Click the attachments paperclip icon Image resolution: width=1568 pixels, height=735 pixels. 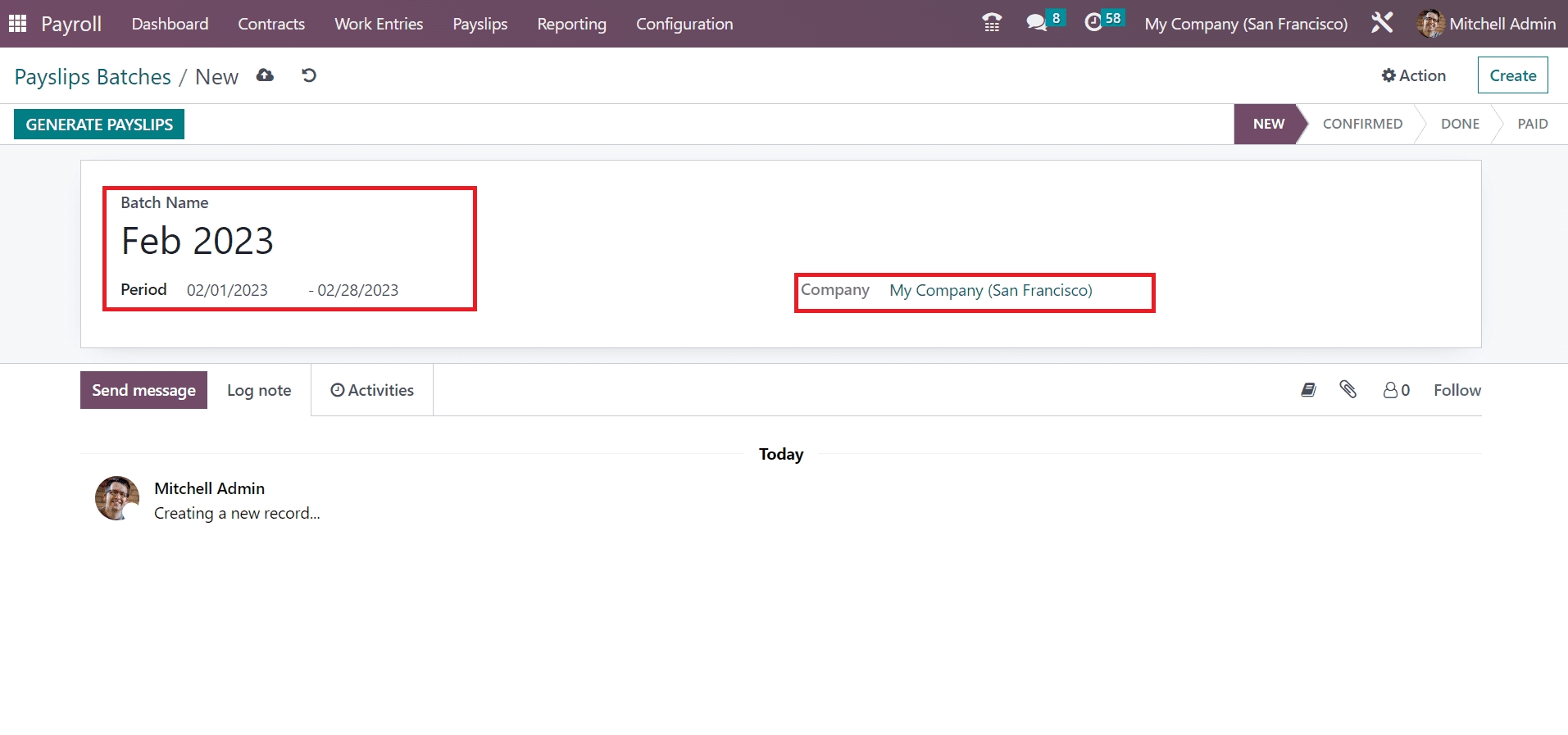pos(1348,389)
